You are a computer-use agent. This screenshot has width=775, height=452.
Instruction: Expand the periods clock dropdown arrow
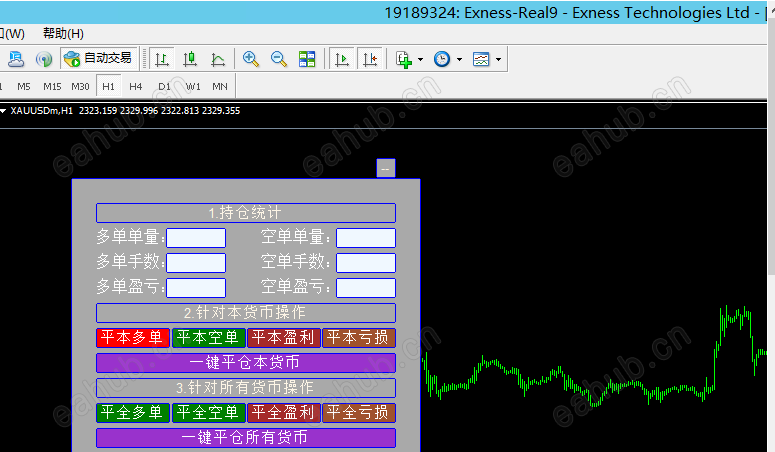coord(460,59)
